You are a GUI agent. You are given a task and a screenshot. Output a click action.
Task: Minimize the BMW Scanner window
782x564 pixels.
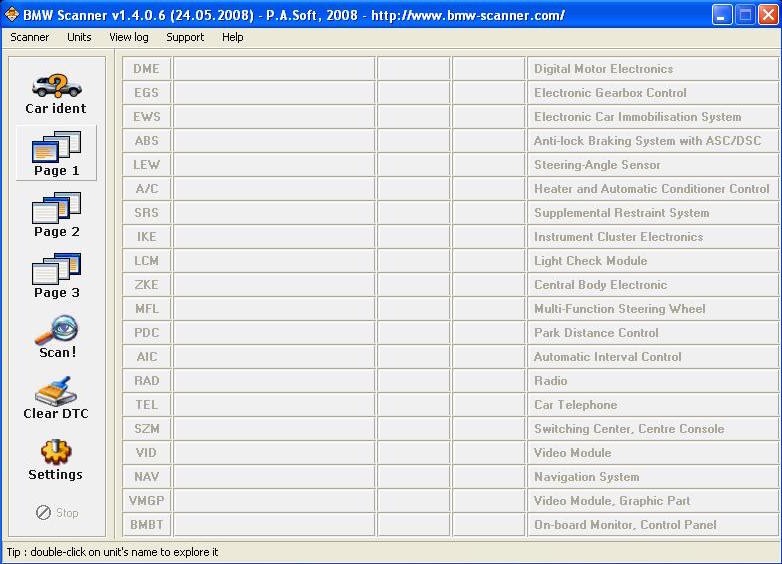721,15
